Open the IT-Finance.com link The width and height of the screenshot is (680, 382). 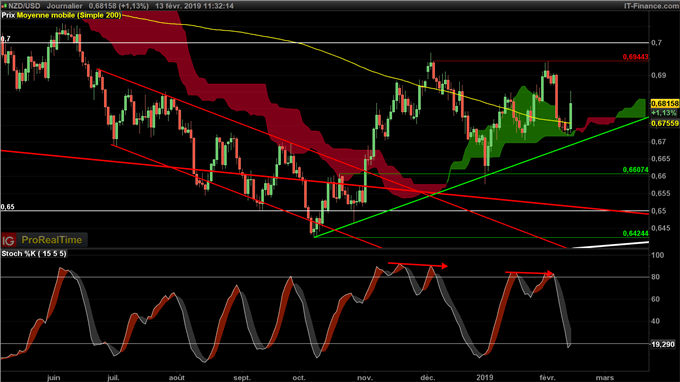[x=651, y=6]
